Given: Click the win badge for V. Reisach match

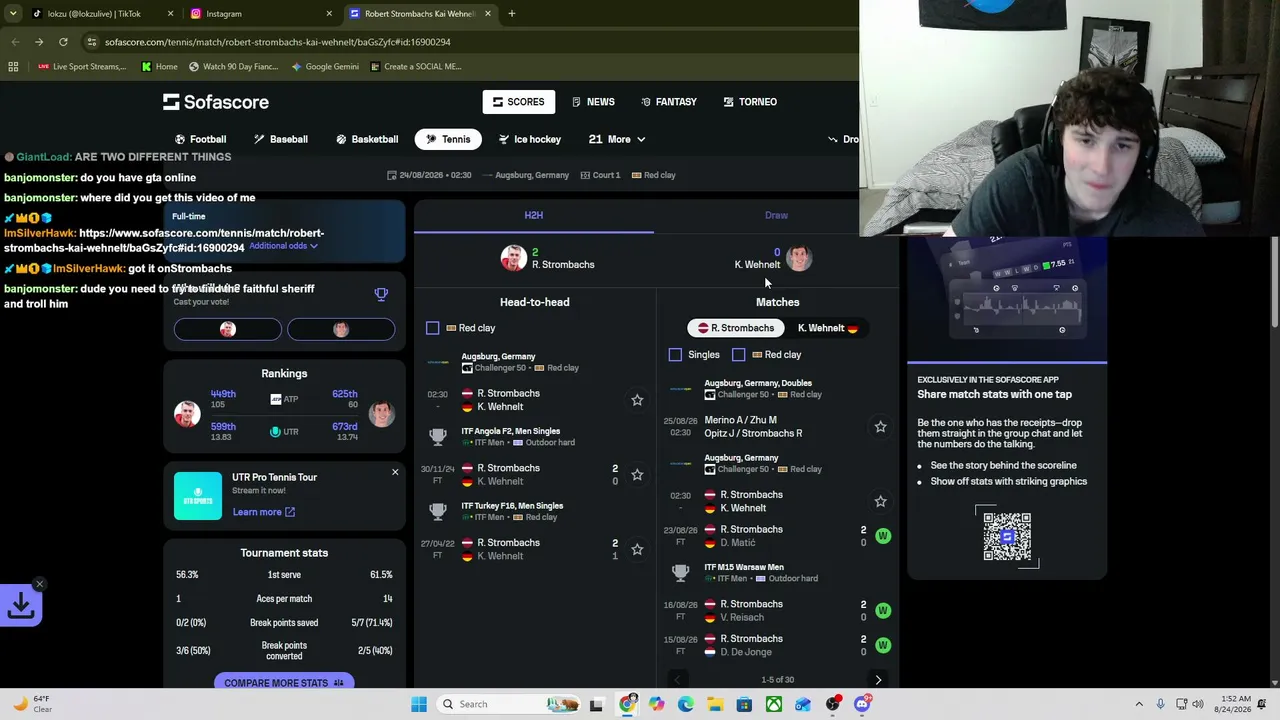Looking at the screenshot, I should (x=882, y=610).
